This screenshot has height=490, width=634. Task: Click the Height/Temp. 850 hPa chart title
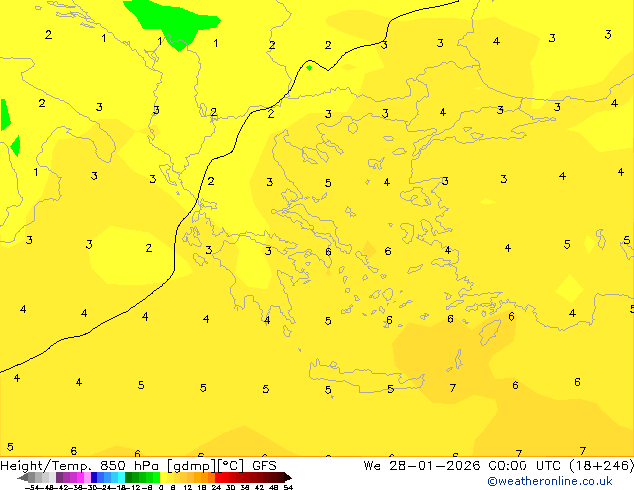click(80, 465)
